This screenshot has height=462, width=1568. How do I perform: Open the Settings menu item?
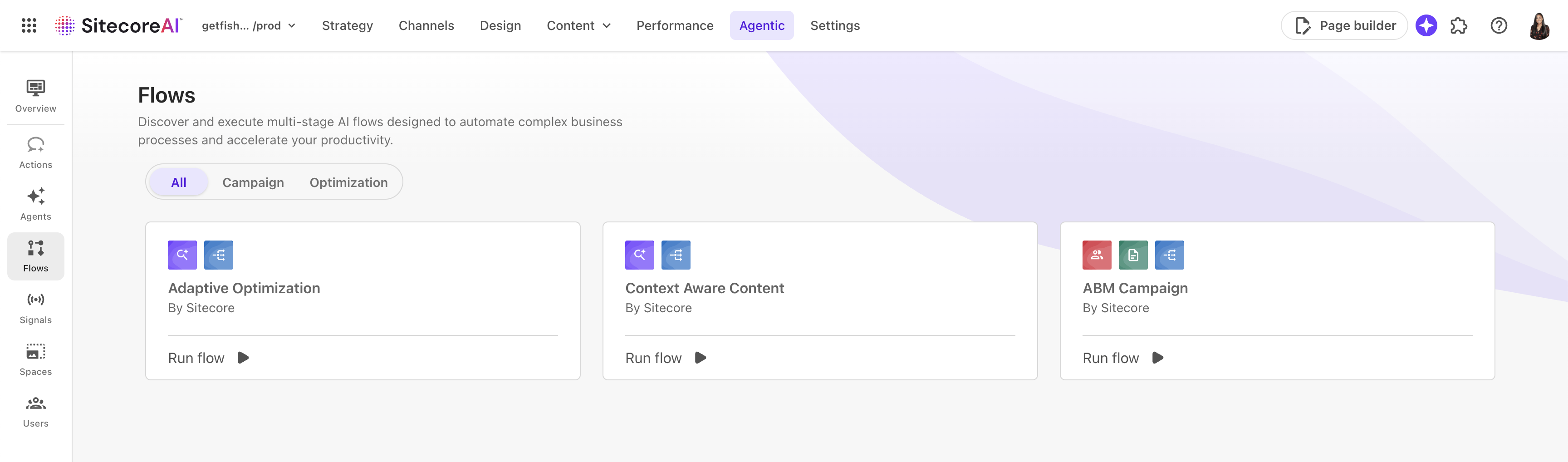point(834,25)
